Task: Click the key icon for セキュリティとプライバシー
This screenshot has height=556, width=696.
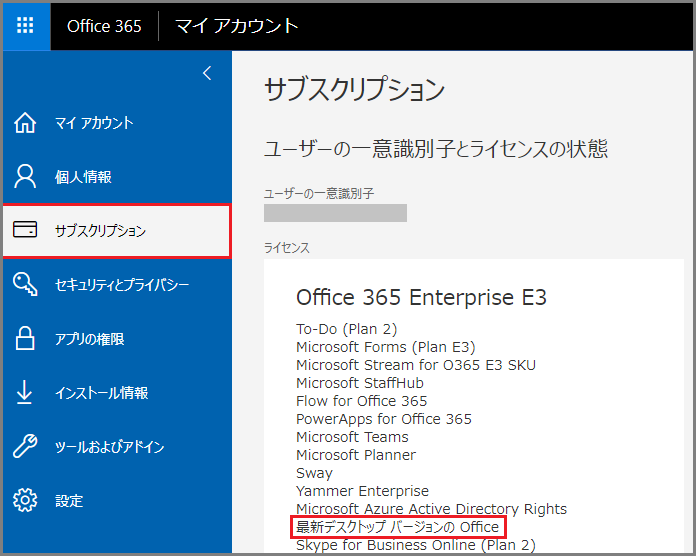Action: [x=25, y=284]
